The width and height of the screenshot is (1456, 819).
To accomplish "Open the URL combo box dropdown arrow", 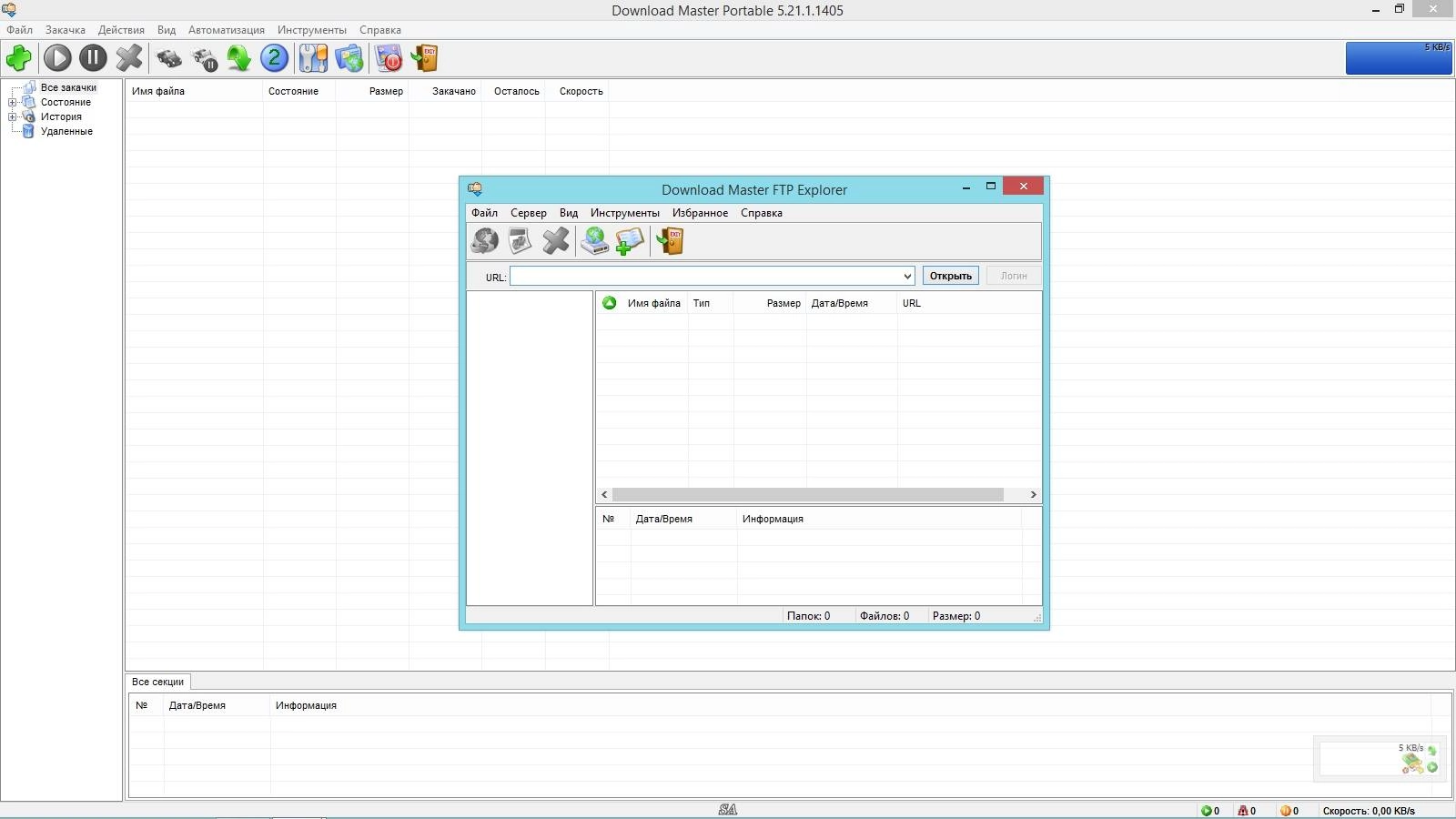I will tap(907, 277).
